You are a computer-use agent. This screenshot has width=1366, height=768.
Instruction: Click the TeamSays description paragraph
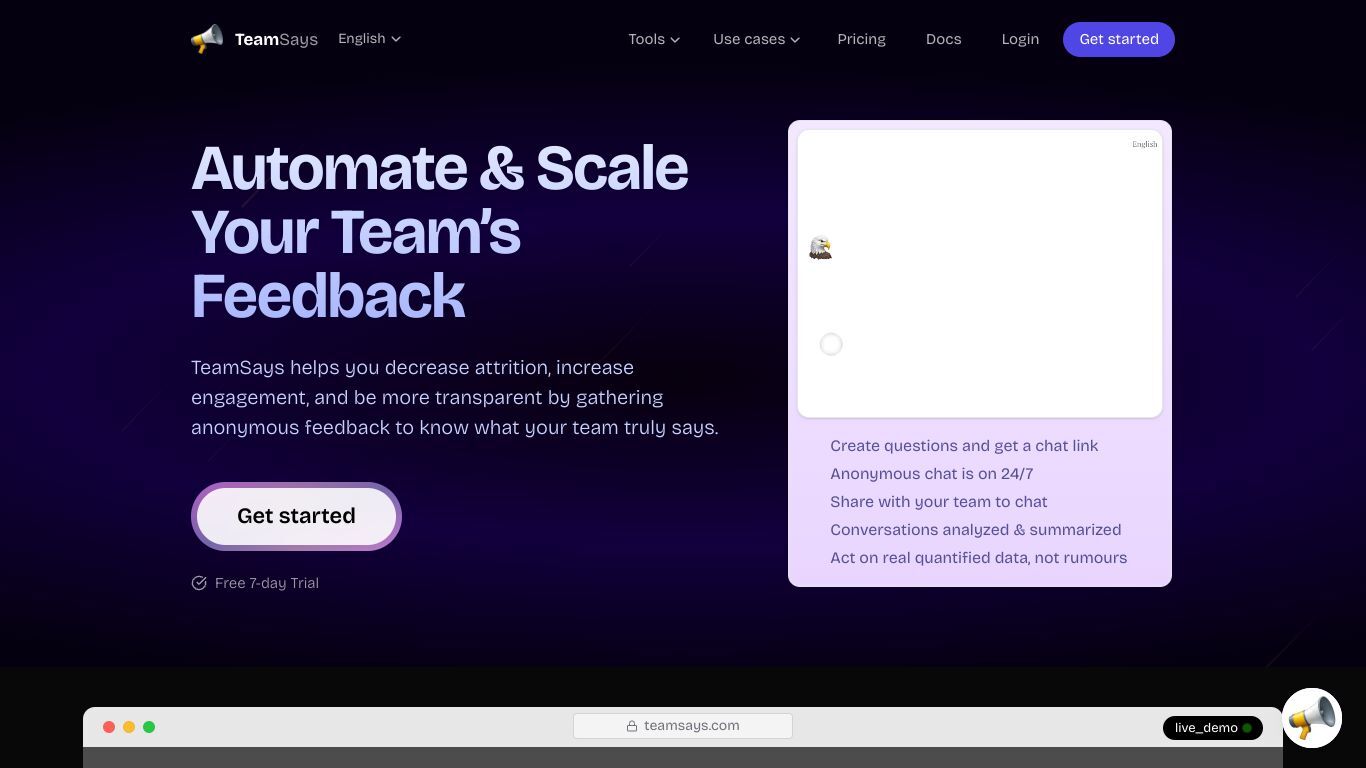[455, 397]
